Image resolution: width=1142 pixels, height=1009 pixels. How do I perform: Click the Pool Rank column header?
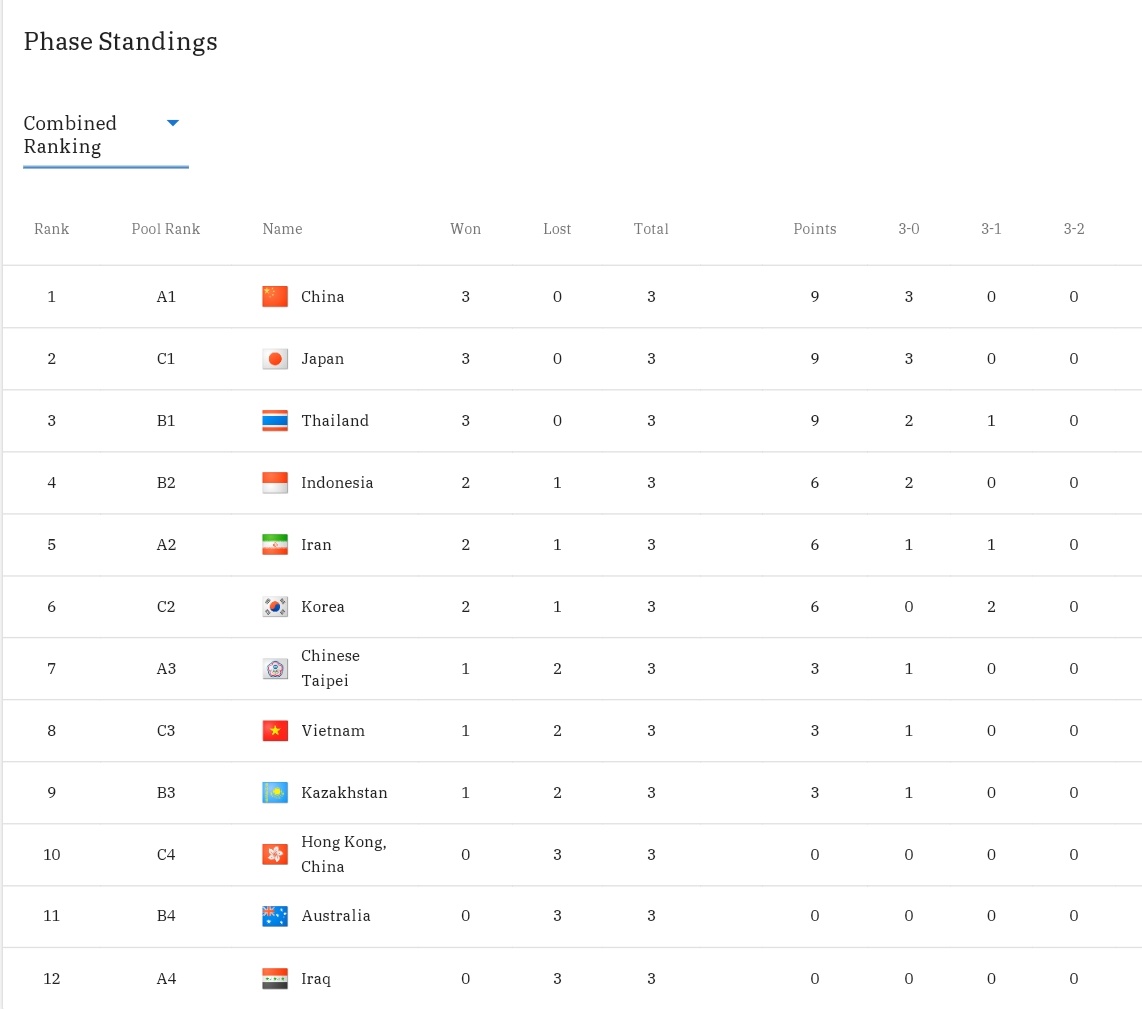(165, 229)
